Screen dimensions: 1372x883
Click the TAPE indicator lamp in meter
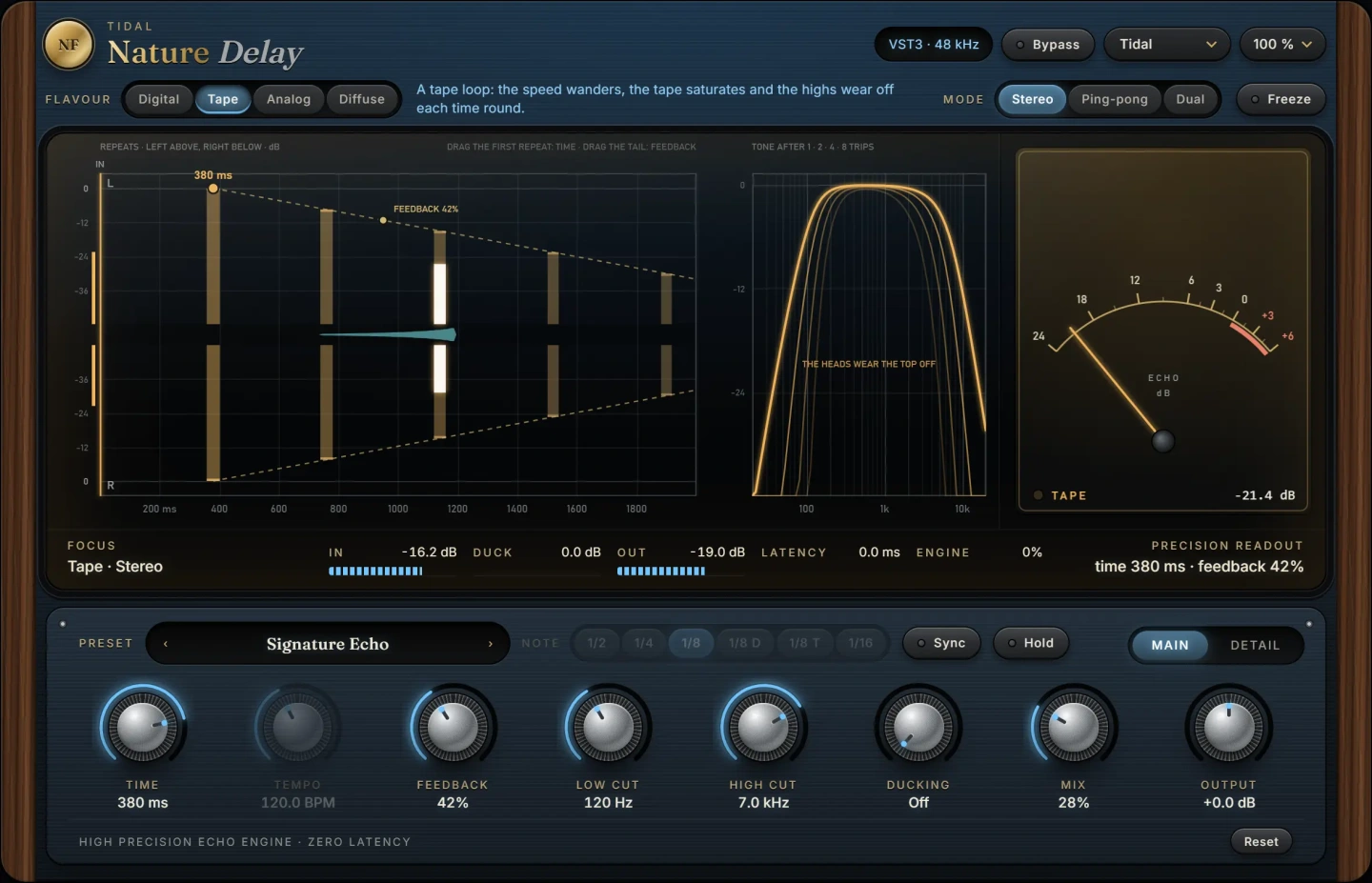coord(1039,495)
